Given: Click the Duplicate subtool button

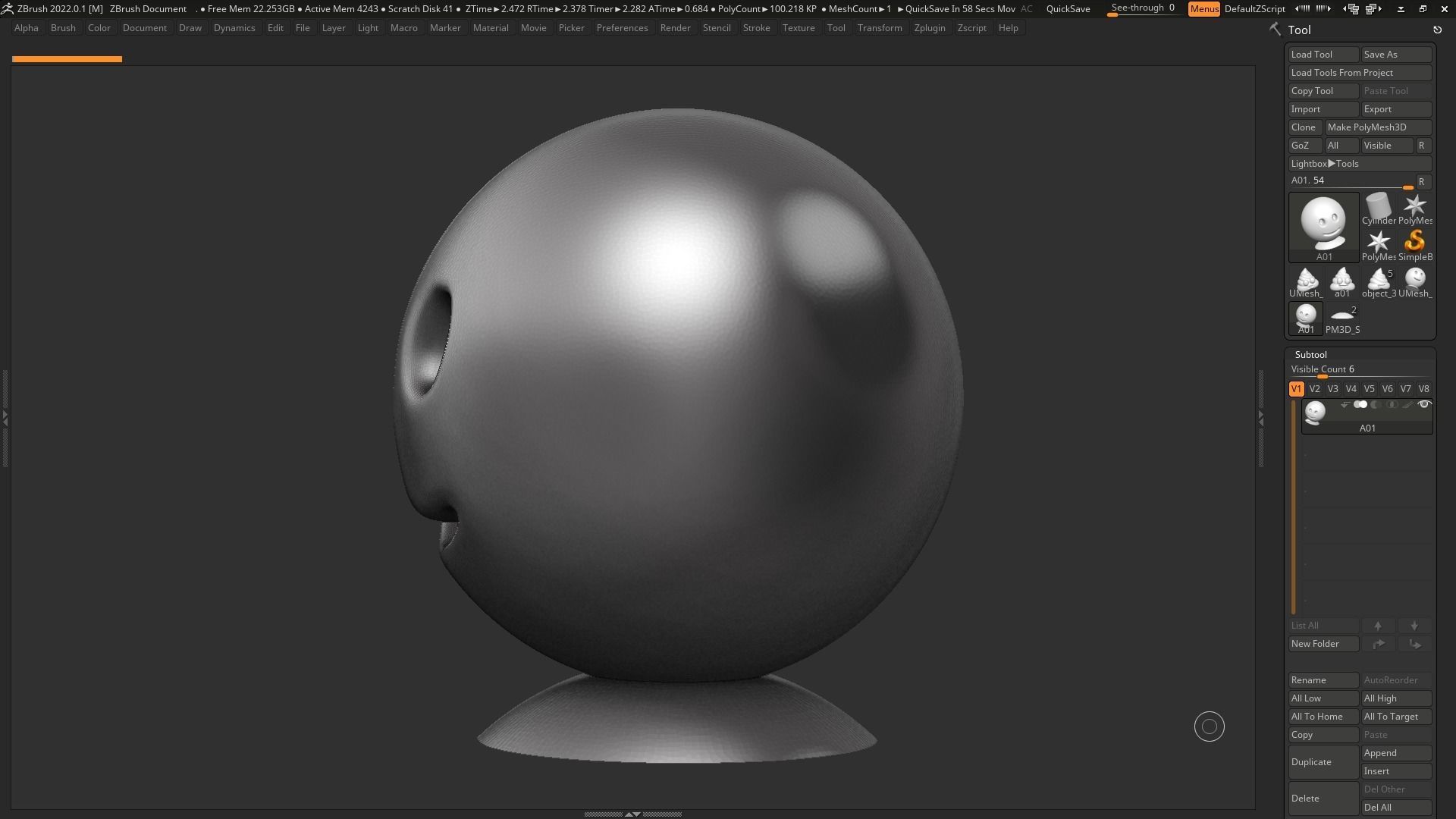Looking at the screenshot, I should (1323, 762).
